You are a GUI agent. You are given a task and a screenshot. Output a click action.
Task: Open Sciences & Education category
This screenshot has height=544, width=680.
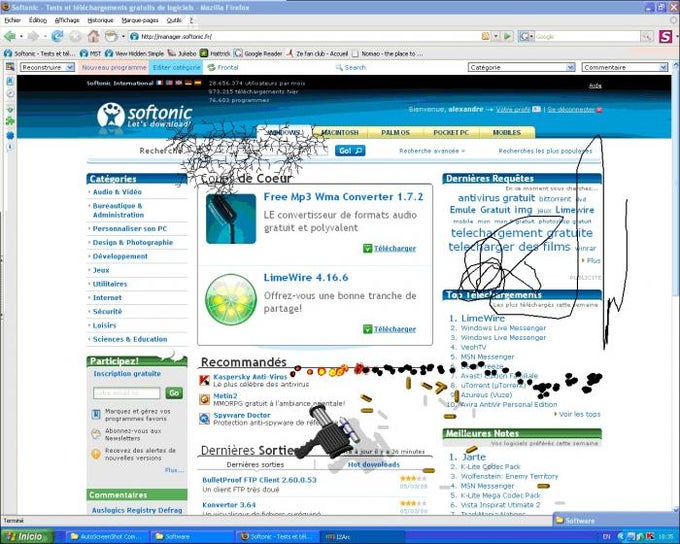130,339
